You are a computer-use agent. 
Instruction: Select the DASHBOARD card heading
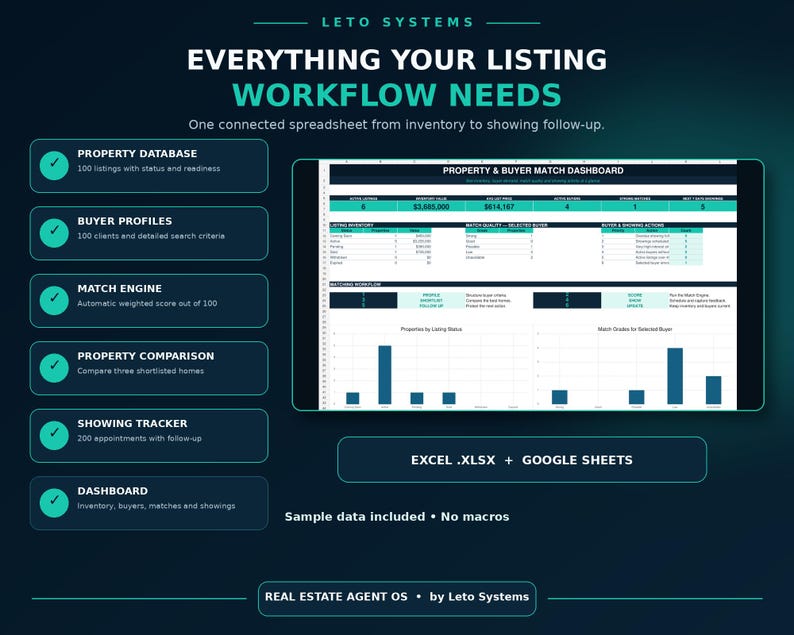(x=112, y=491)
